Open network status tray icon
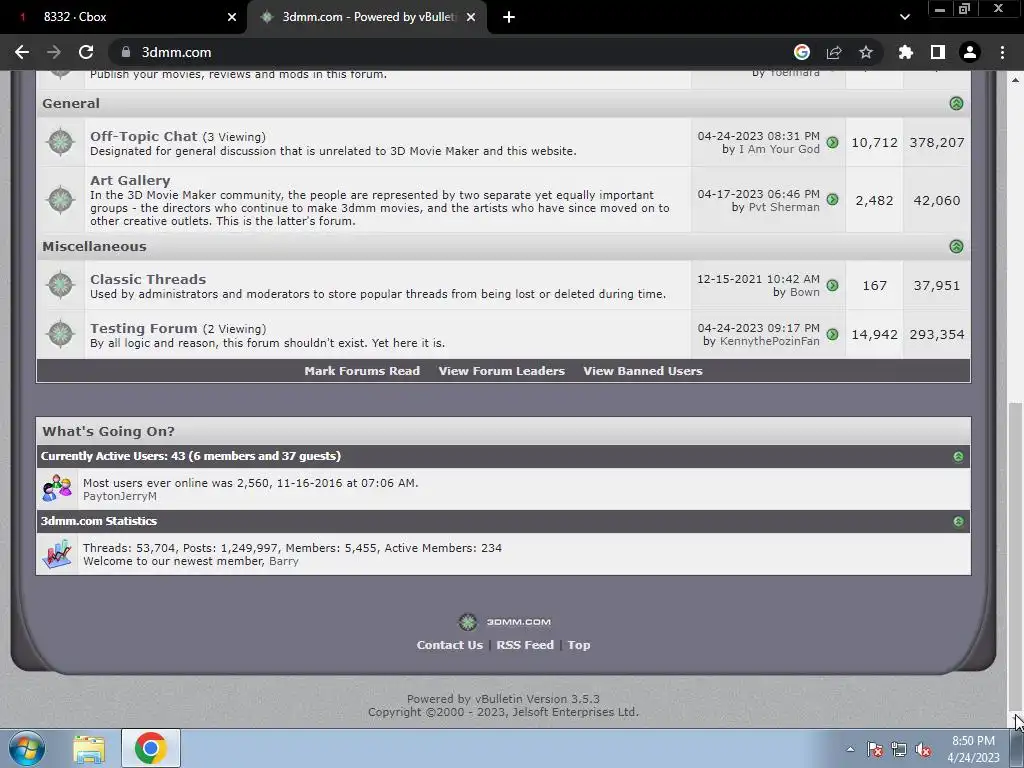 pyautogui.click(x=899, y=749)
